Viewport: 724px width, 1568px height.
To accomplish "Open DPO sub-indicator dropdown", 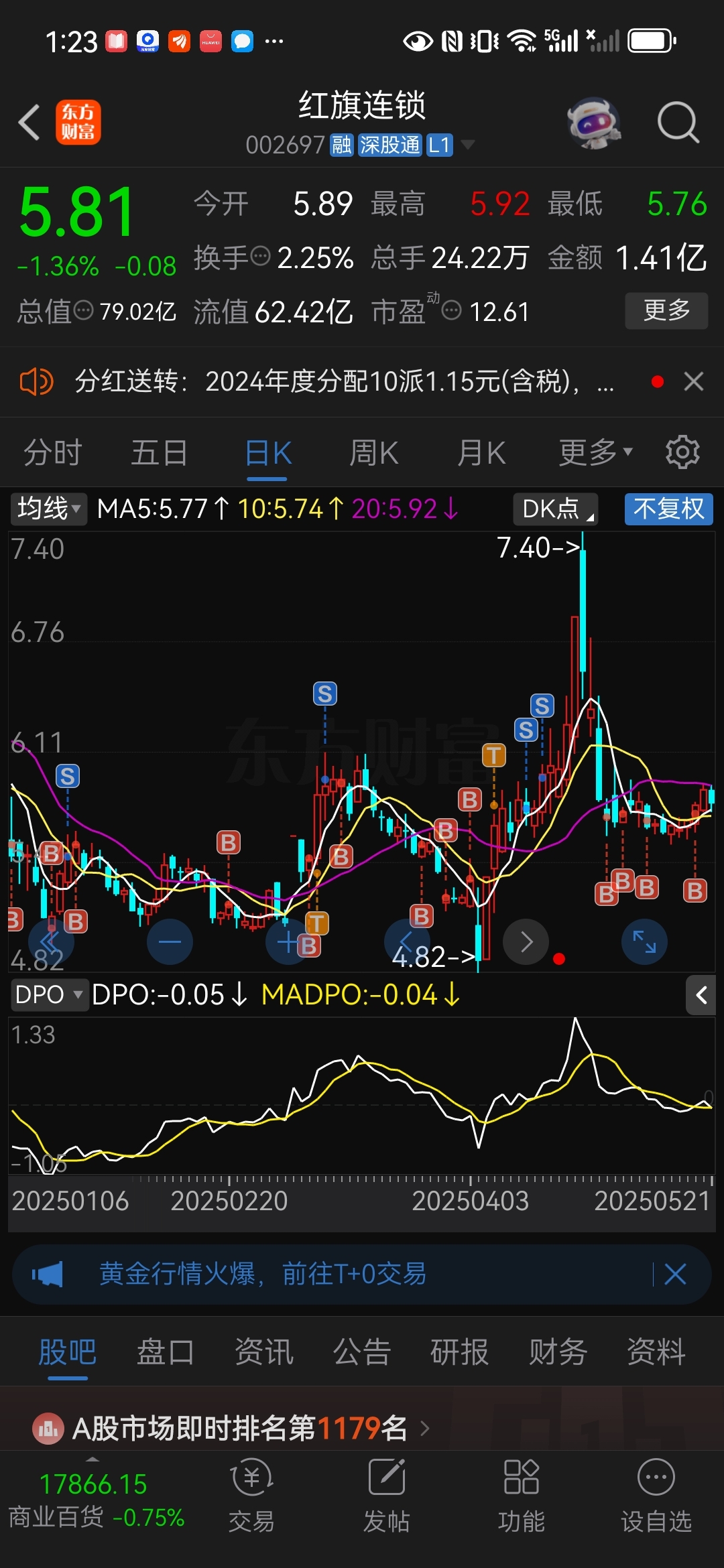I will pyautogui.click(x=49, y=994).
